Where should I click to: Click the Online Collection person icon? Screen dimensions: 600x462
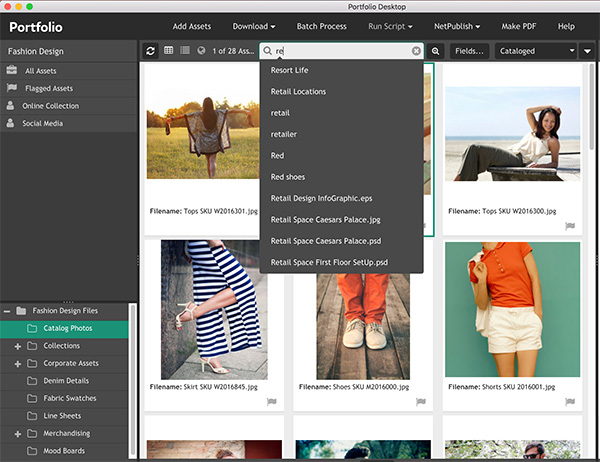(x=10, y=105)
